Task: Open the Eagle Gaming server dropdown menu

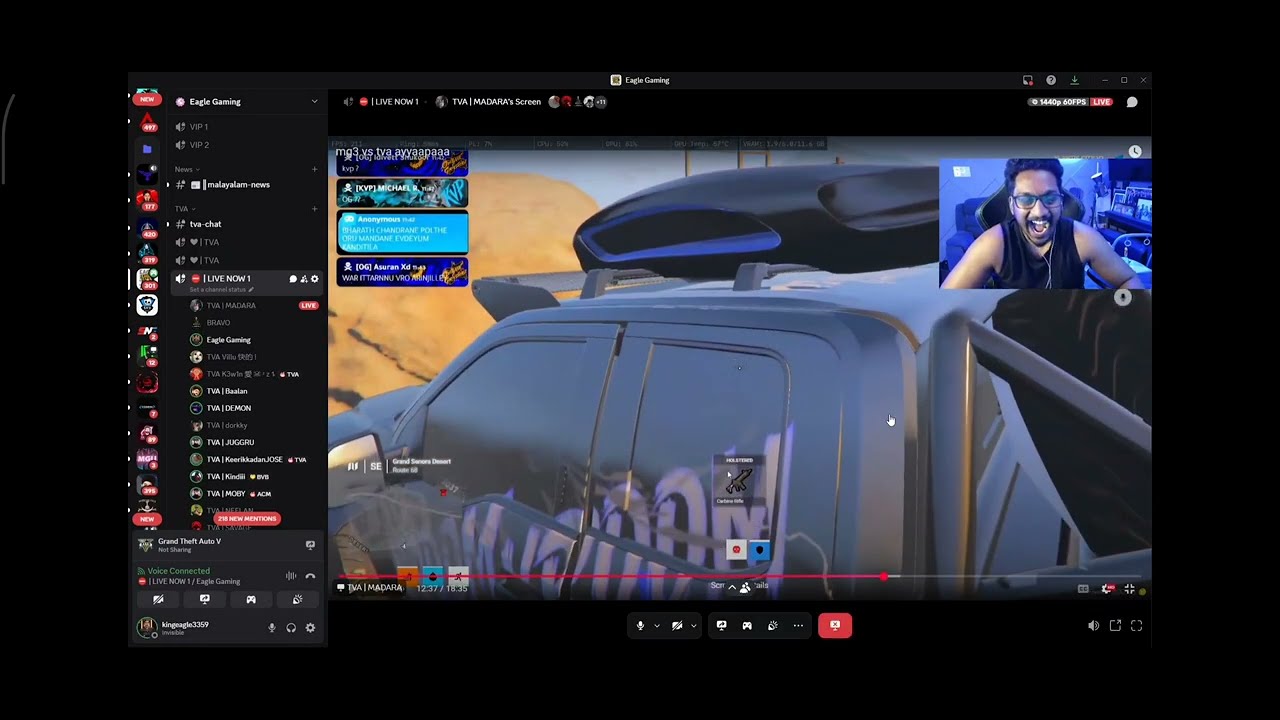Action: [314, 101]
